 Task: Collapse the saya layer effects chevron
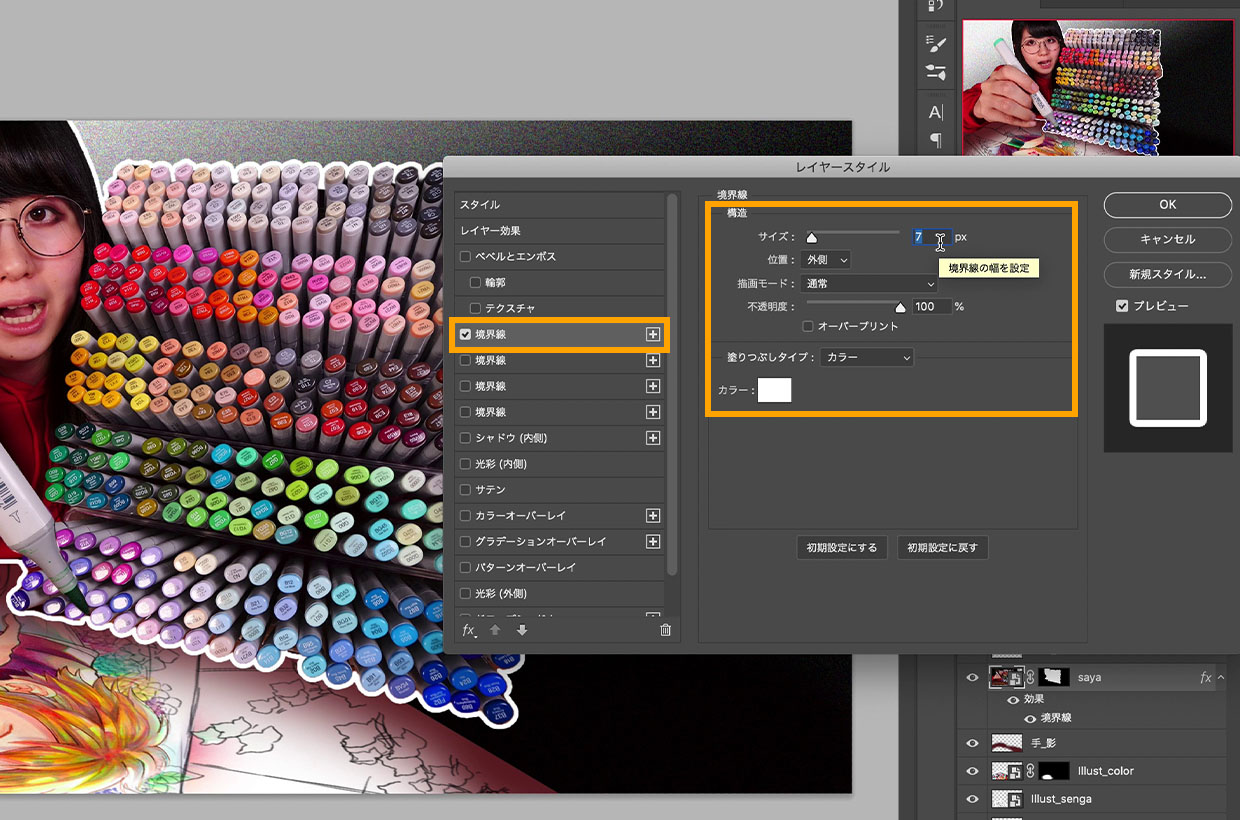[x=1220, y=677]
